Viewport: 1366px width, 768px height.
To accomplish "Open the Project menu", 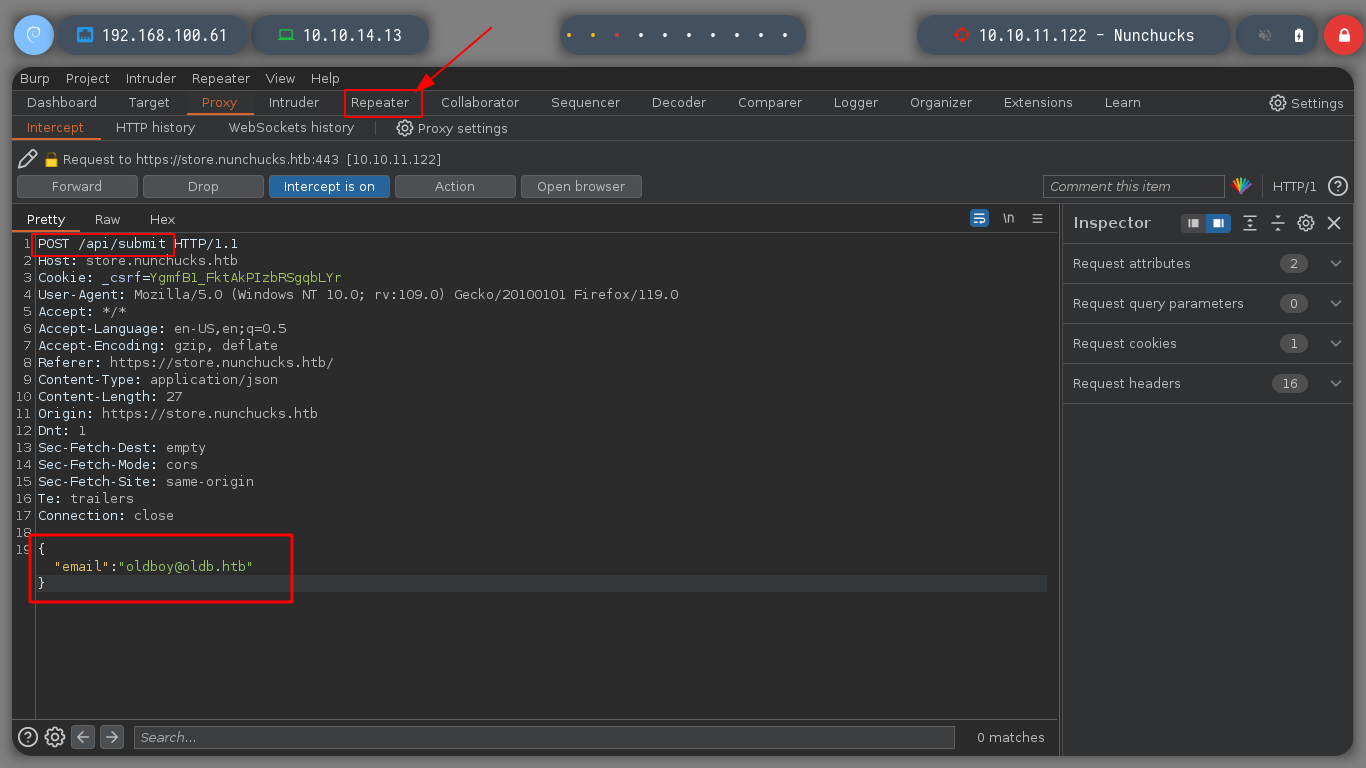I will click(88, 78).
